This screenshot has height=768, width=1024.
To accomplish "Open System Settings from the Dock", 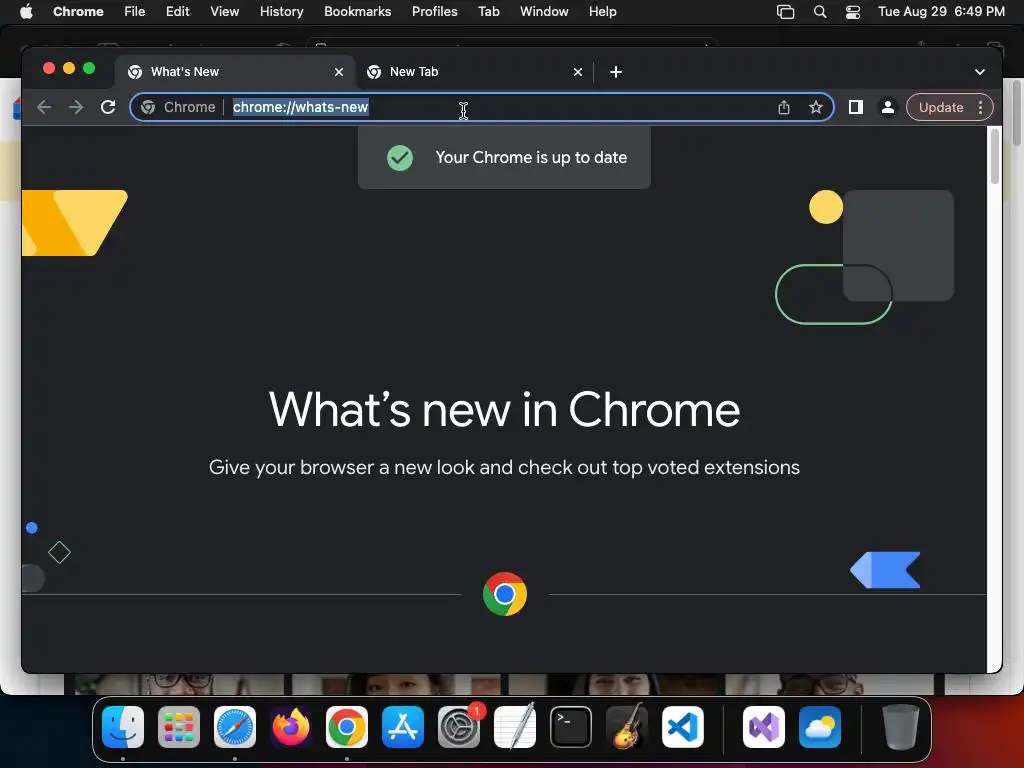I will [458, 727].
